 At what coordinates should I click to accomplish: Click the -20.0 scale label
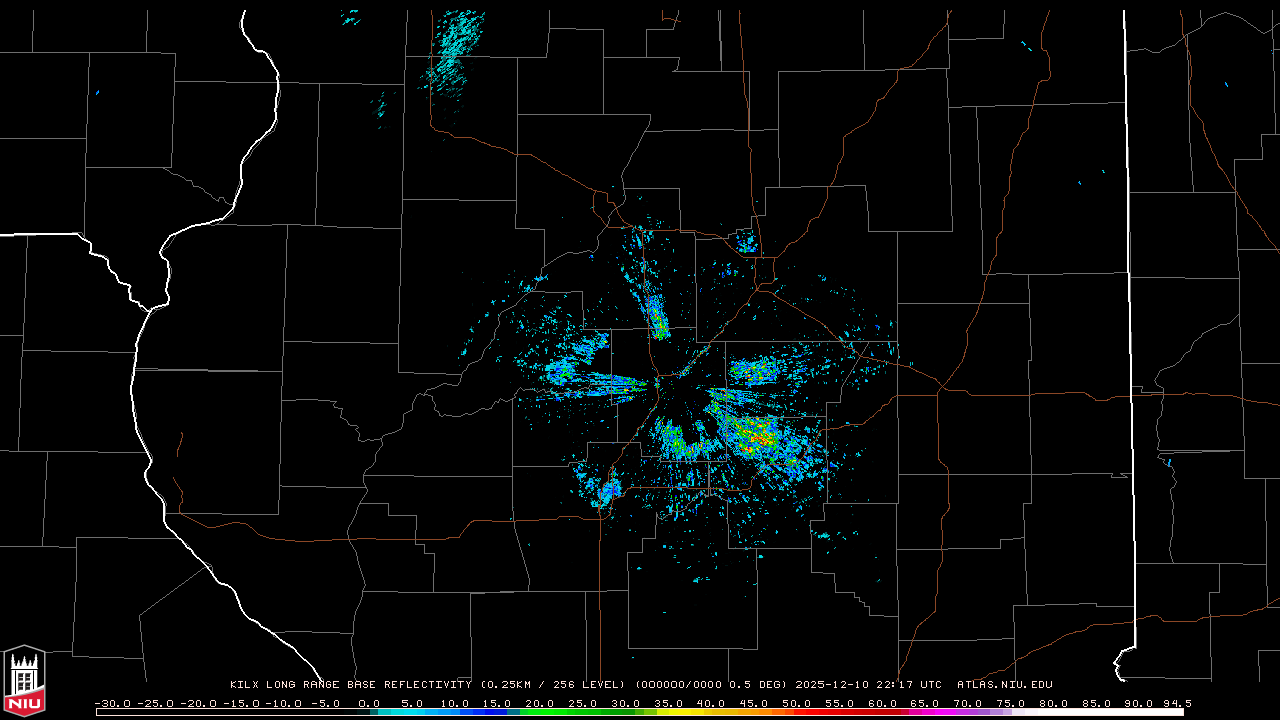pyautogui.click(x=197, y=703)
